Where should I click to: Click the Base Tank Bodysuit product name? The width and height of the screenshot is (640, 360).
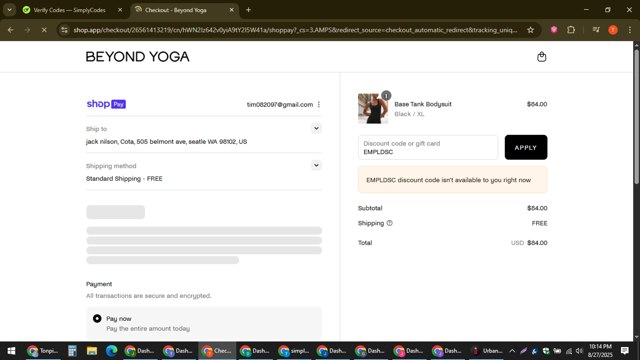tap(423, 104)
